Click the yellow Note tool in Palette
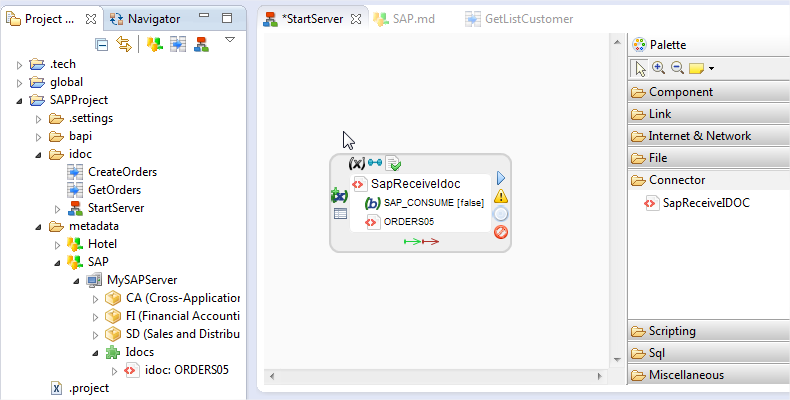The width and height of the screenshot is (790, 400). [x=696, y=68]
